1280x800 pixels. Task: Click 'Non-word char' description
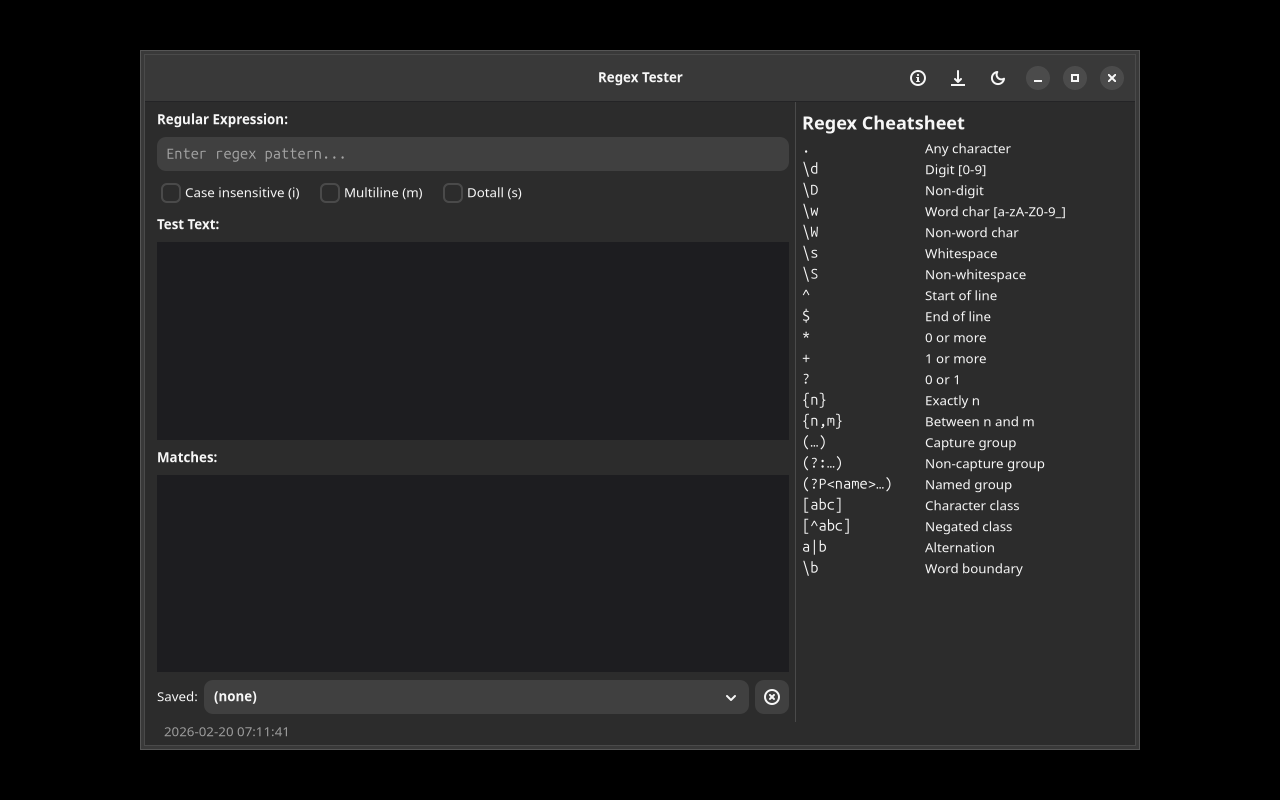[x=971, y=232]
